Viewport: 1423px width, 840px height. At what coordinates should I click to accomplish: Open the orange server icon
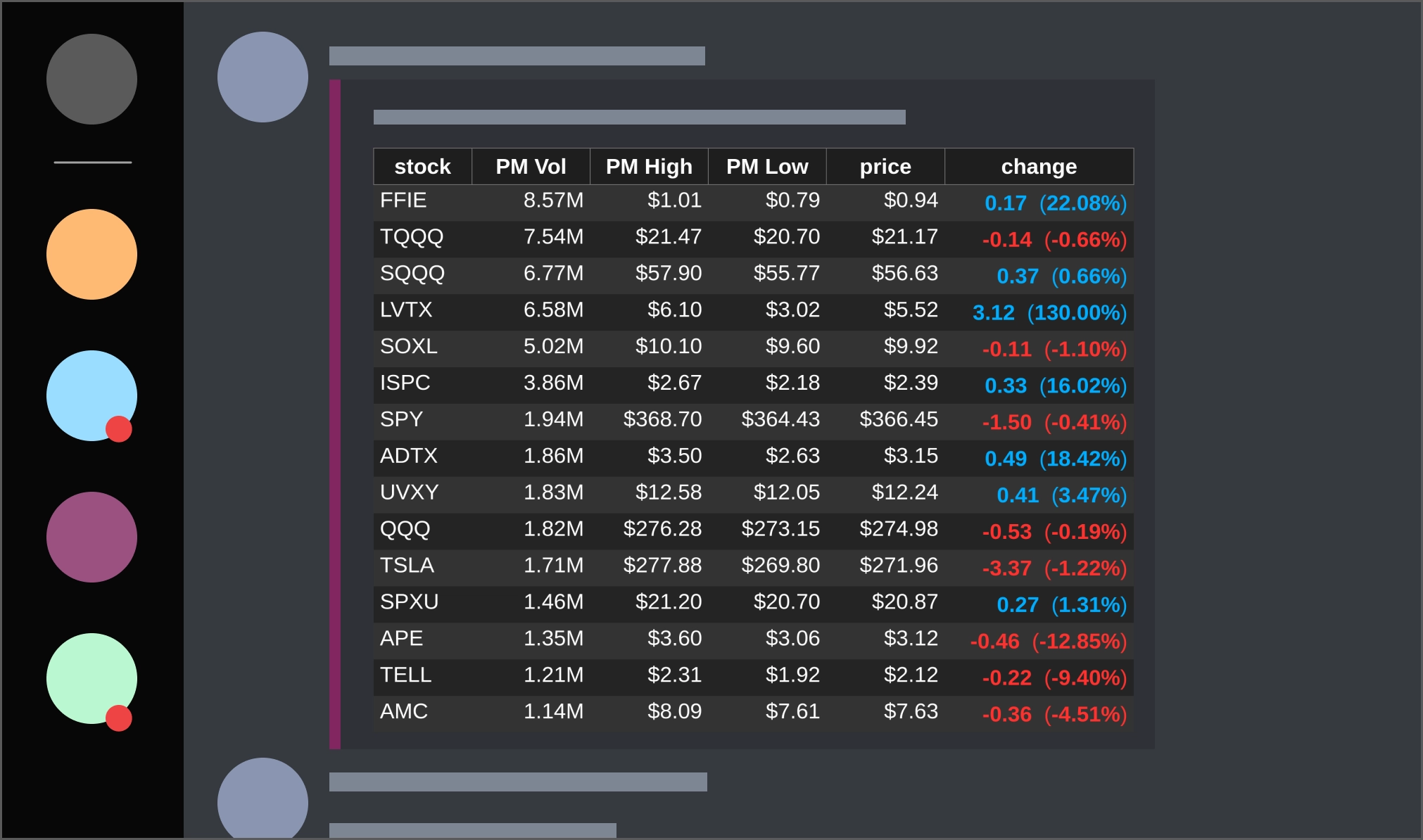click(91, 254)
